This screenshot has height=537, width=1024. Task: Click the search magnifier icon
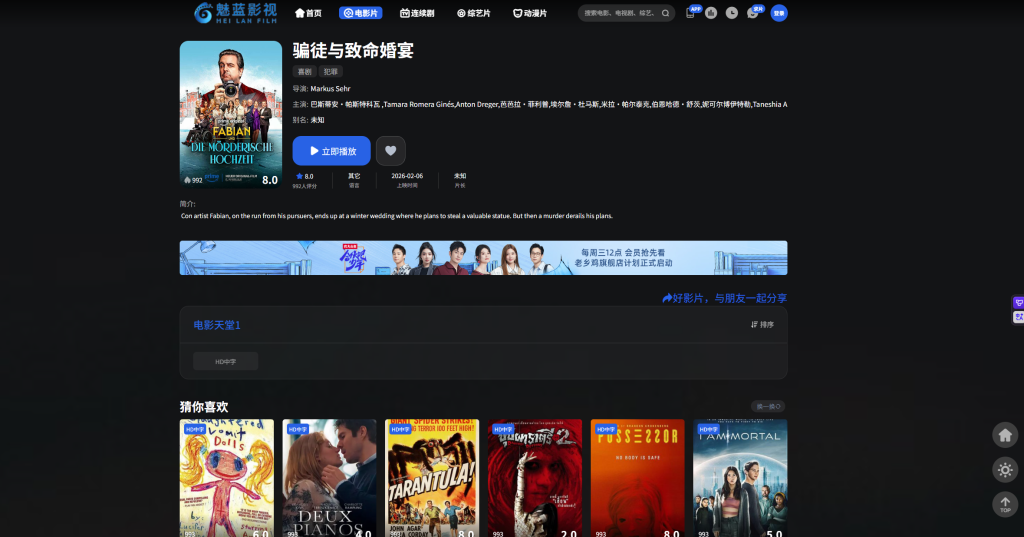[665, 13]
